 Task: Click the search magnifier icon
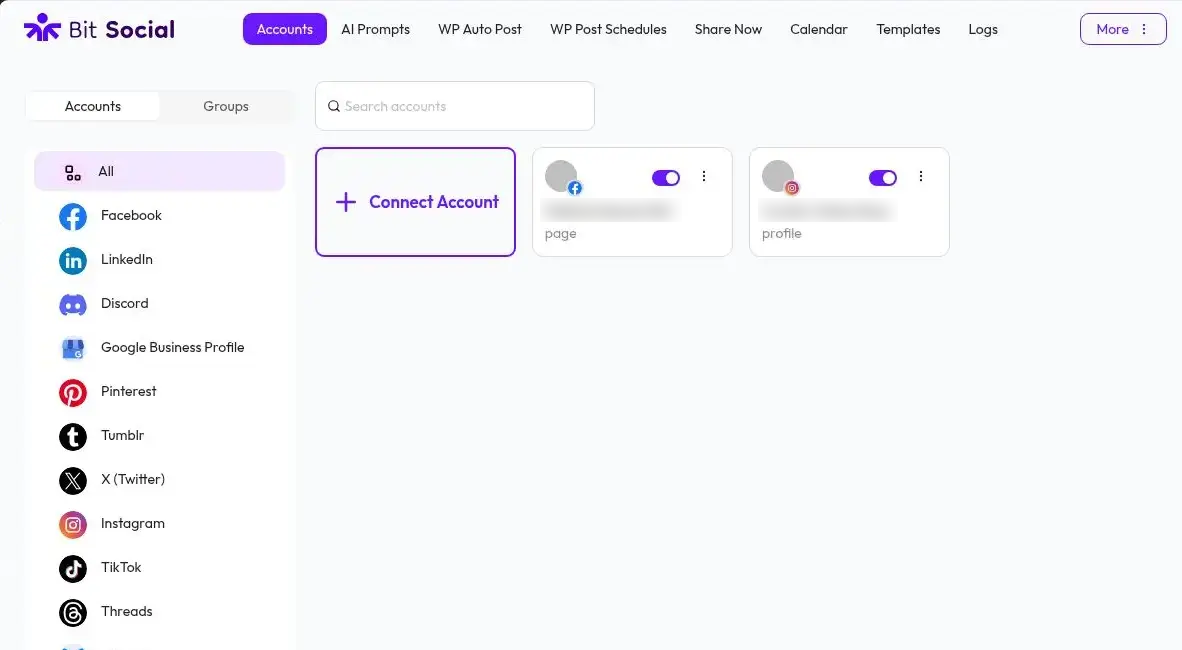[334, 106]
